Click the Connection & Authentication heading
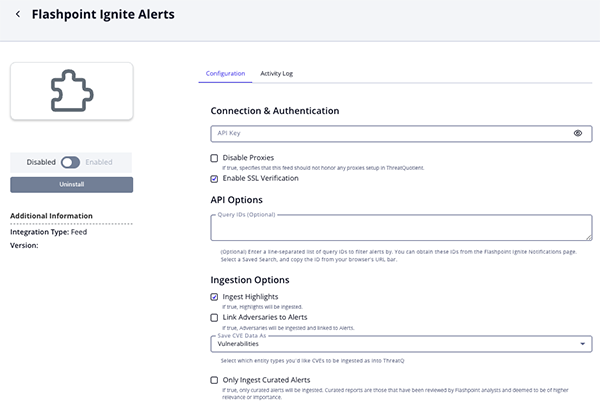Viewport: 600px width, 401px height. [x=275, y=111]
